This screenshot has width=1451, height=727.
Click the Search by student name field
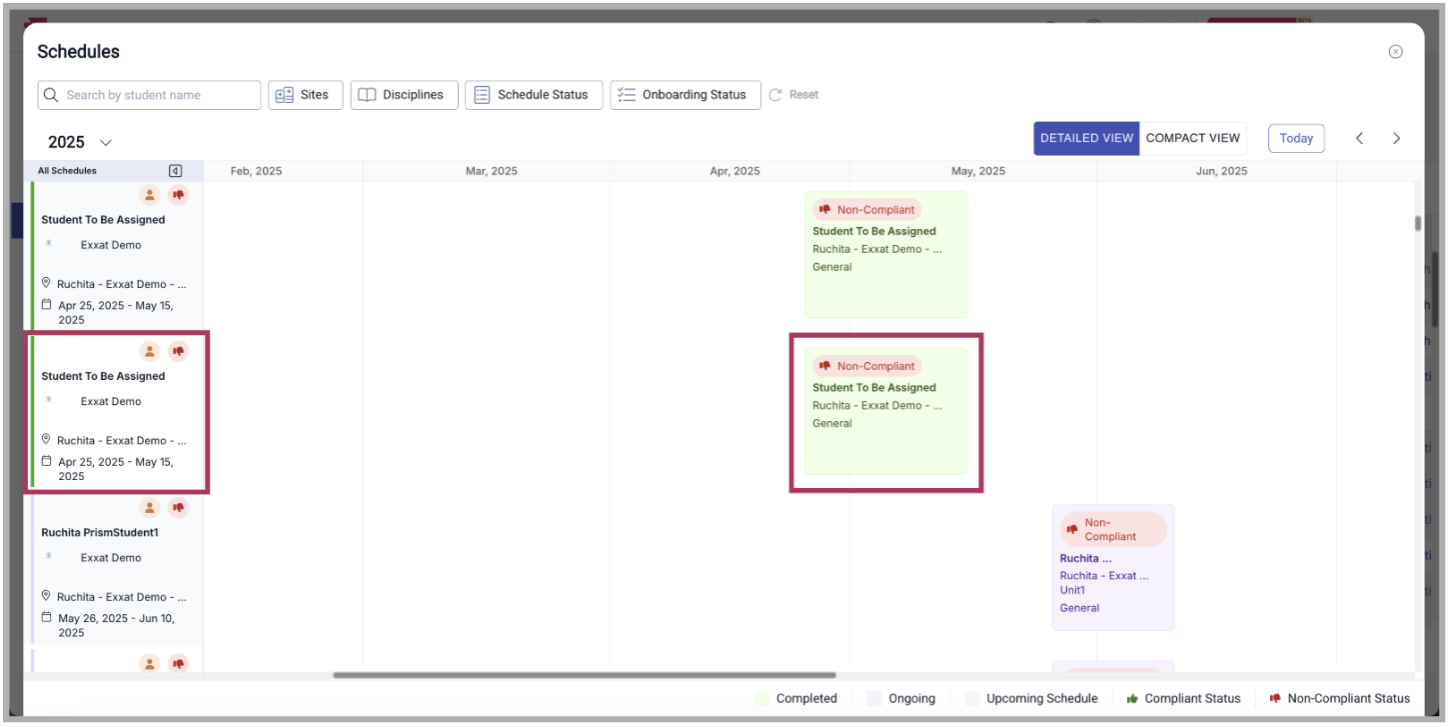pyautogui.click(x=150, y=95)
